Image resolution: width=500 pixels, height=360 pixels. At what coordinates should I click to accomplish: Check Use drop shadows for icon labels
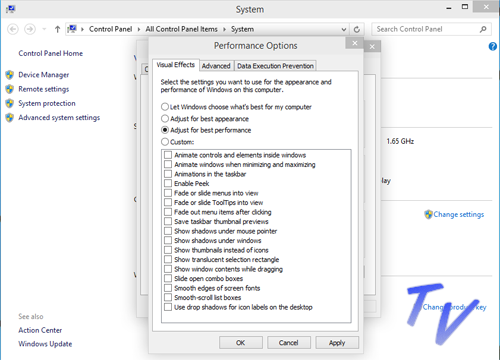pos(168,307)
